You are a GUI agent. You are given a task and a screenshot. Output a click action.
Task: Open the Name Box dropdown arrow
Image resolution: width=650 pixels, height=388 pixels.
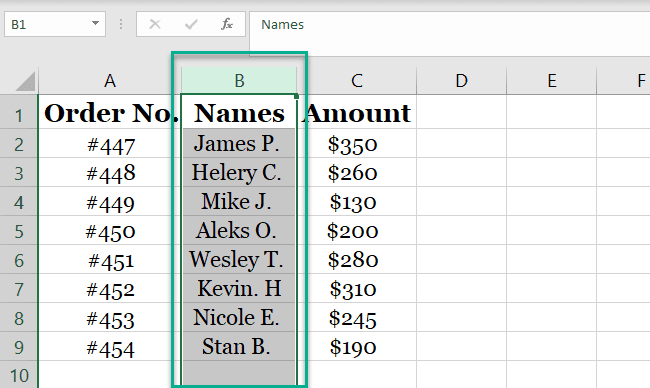[x=95, y=23]
